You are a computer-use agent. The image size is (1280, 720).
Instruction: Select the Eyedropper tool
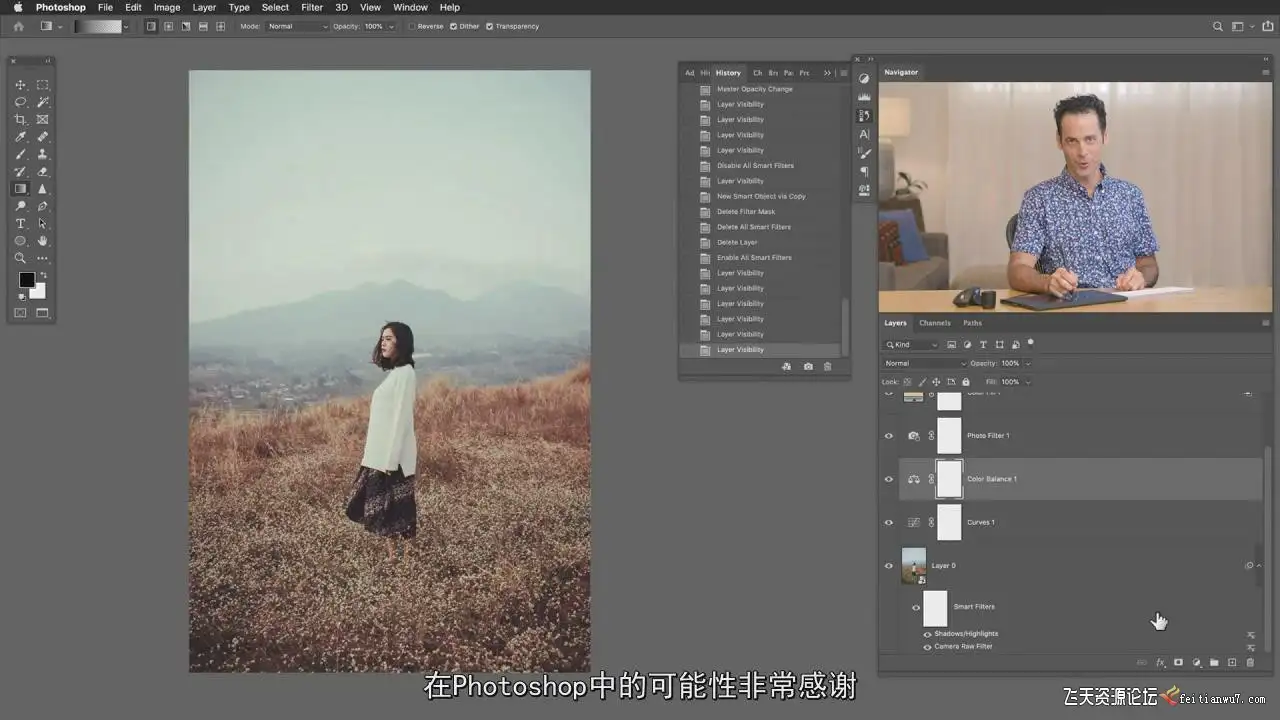[20, 137]
